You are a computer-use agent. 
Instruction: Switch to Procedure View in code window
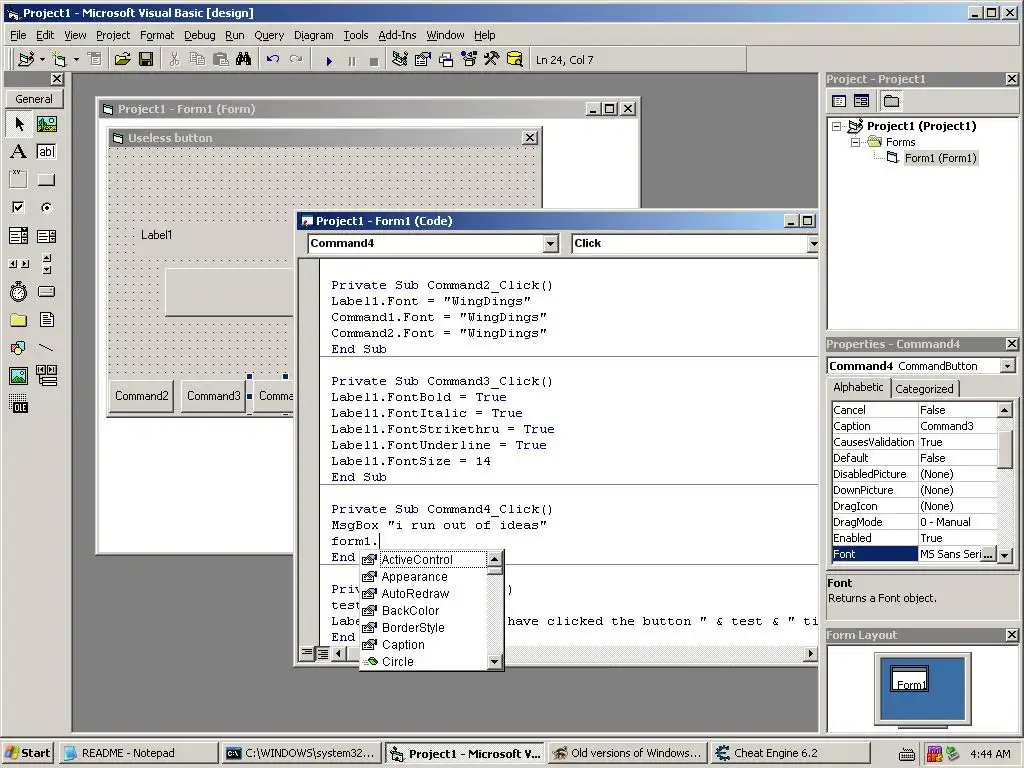click(306, 652)
